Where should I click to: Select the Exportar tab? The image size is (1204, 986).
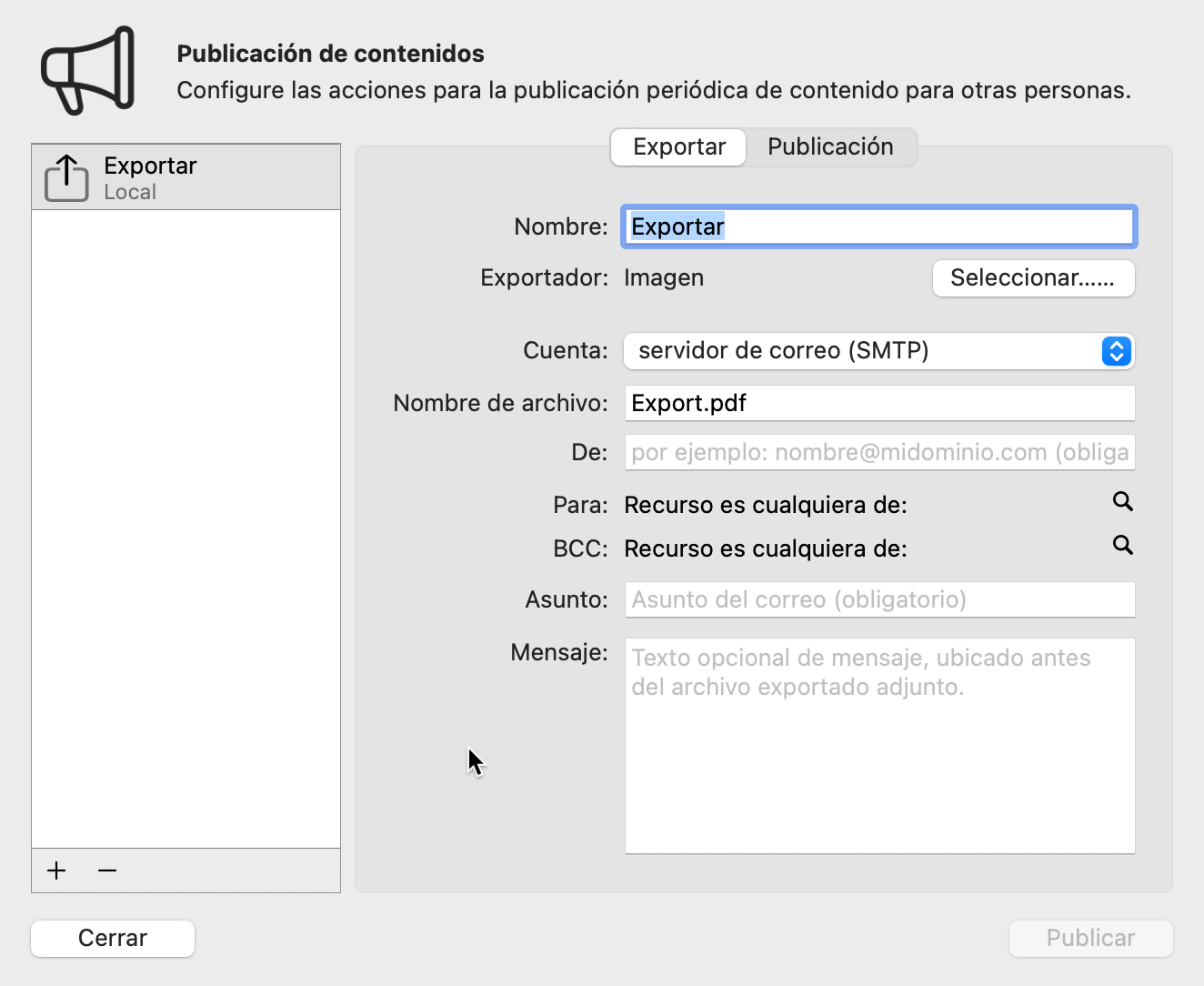677,146
